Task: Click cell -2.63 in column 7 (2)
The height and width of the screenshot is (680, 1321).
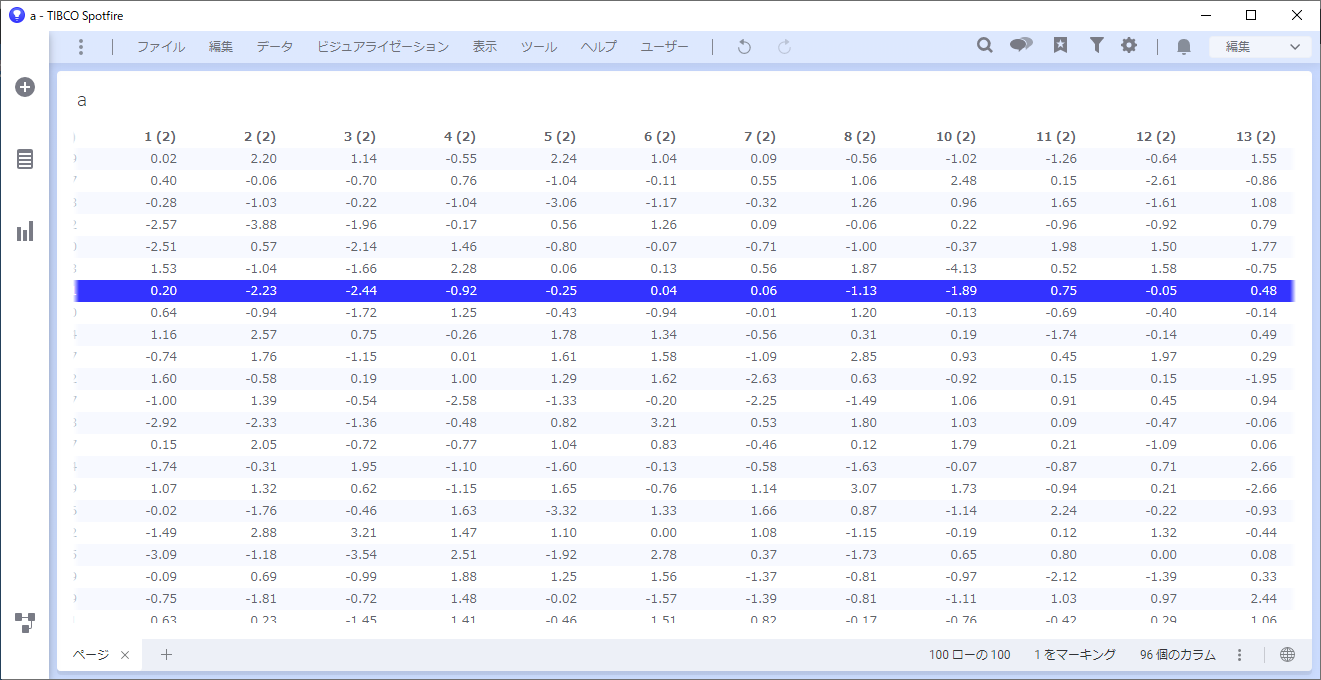Action: click(x=761, y=379)
